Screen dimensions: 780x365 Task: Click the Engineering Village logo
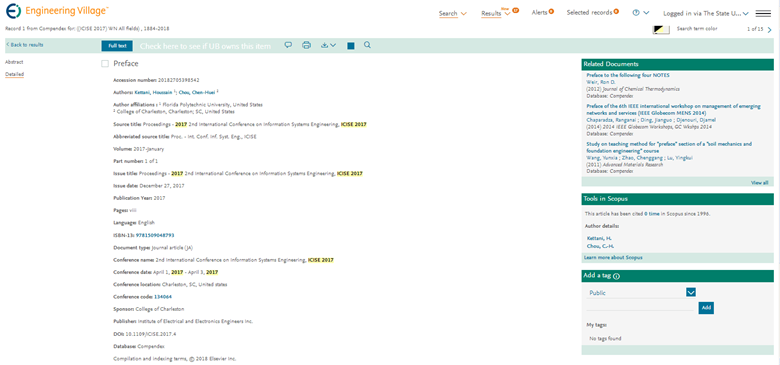[57, 10]
